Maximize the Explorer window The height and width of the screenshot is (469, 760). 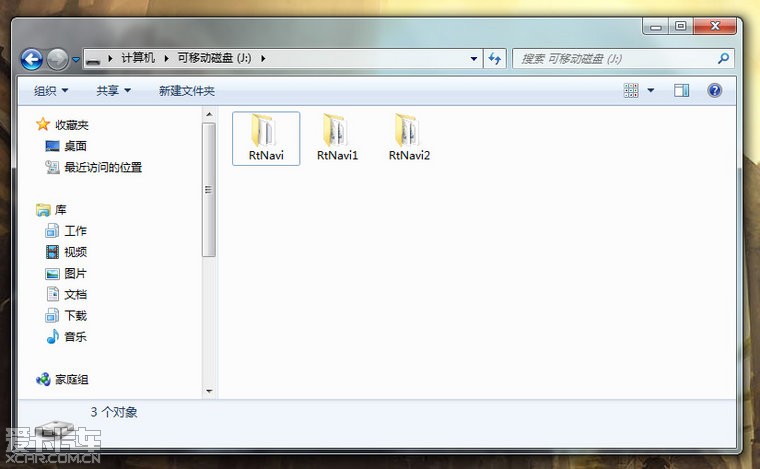pos(681,26)
